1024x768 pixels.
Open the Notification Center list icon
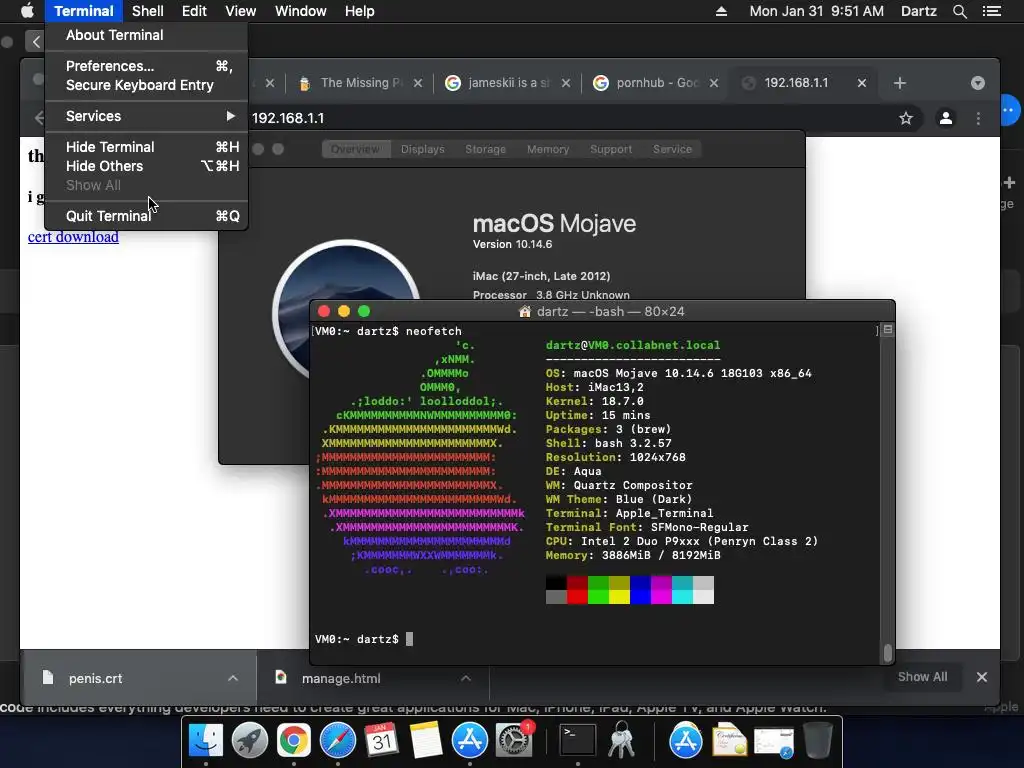(x=992, y=11)
